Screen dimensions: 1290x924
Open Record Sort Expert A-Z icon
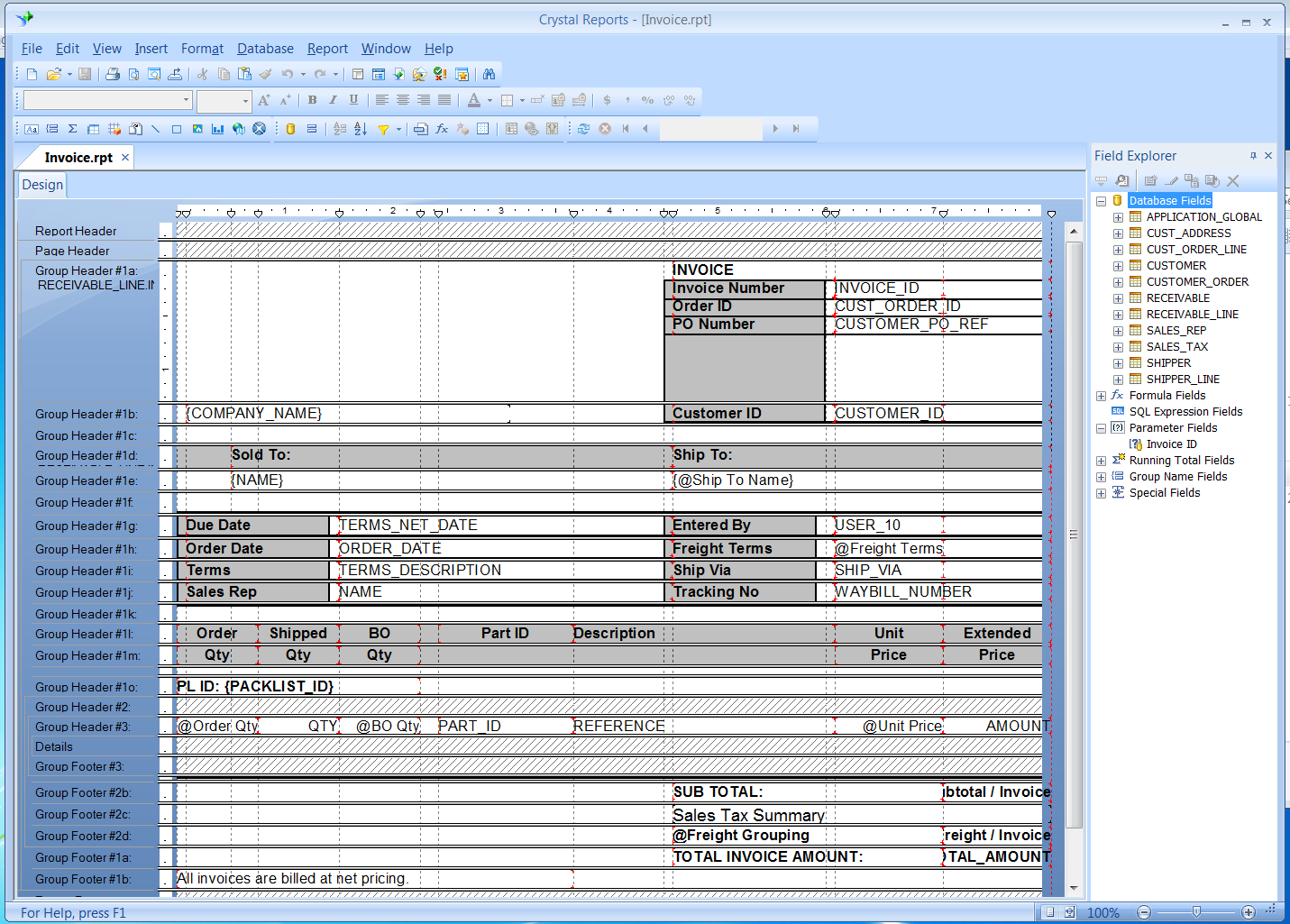tap(361, 129)
